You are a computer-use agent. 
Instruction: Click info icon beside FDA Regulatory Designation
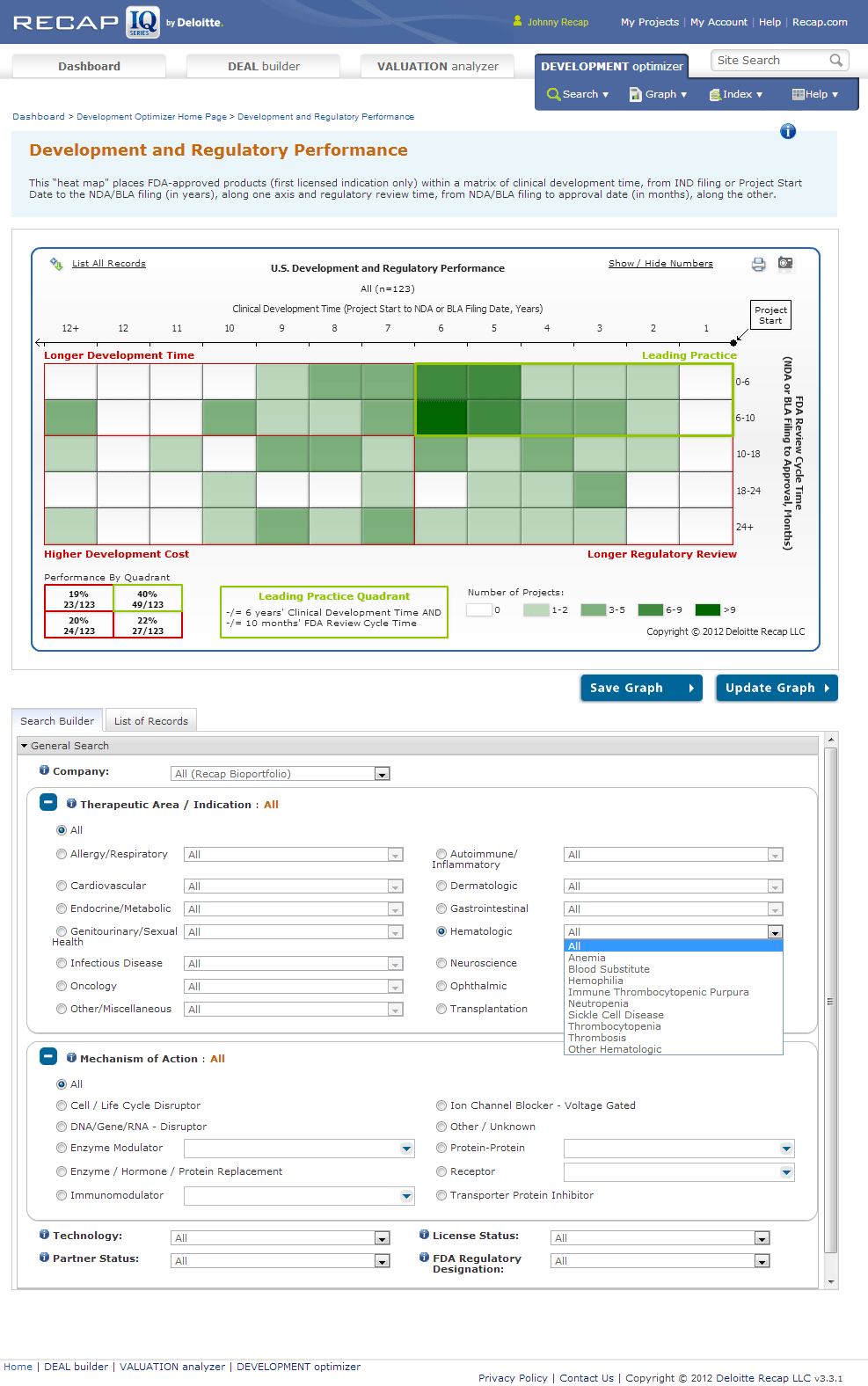point(424,1258)
